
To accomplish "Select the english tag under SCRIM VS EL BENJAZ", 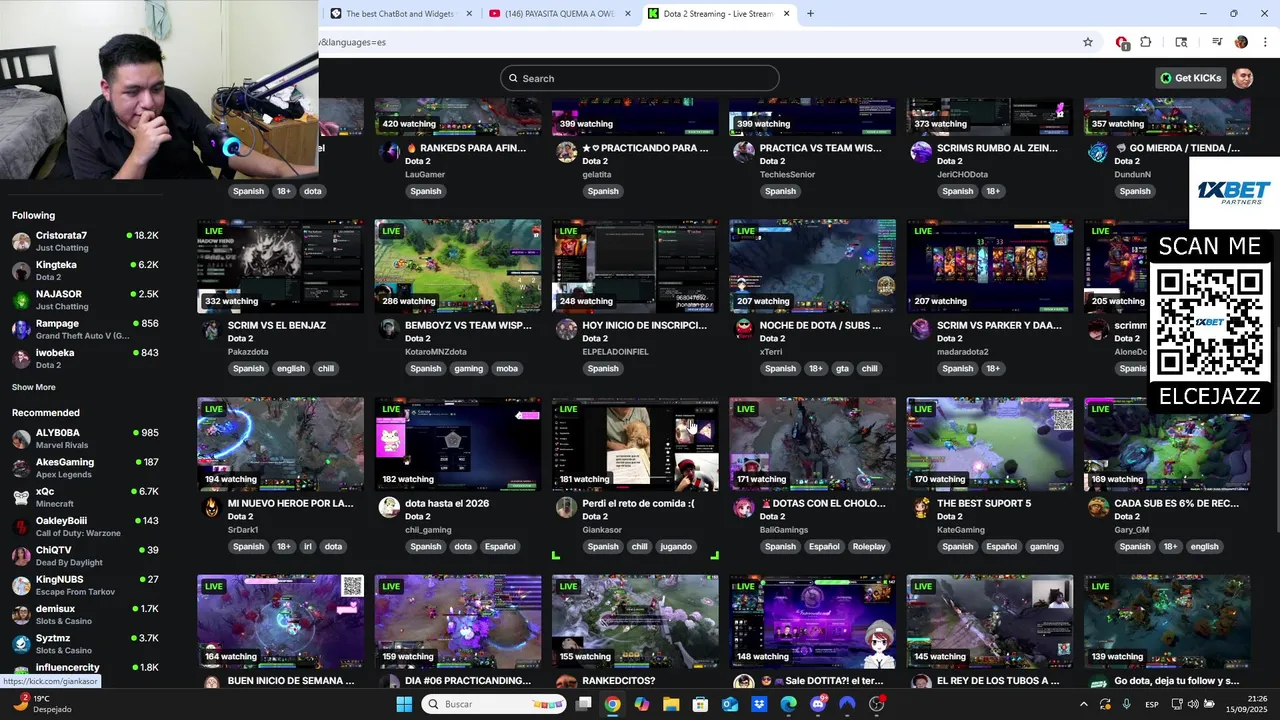I will click(291, 369).
